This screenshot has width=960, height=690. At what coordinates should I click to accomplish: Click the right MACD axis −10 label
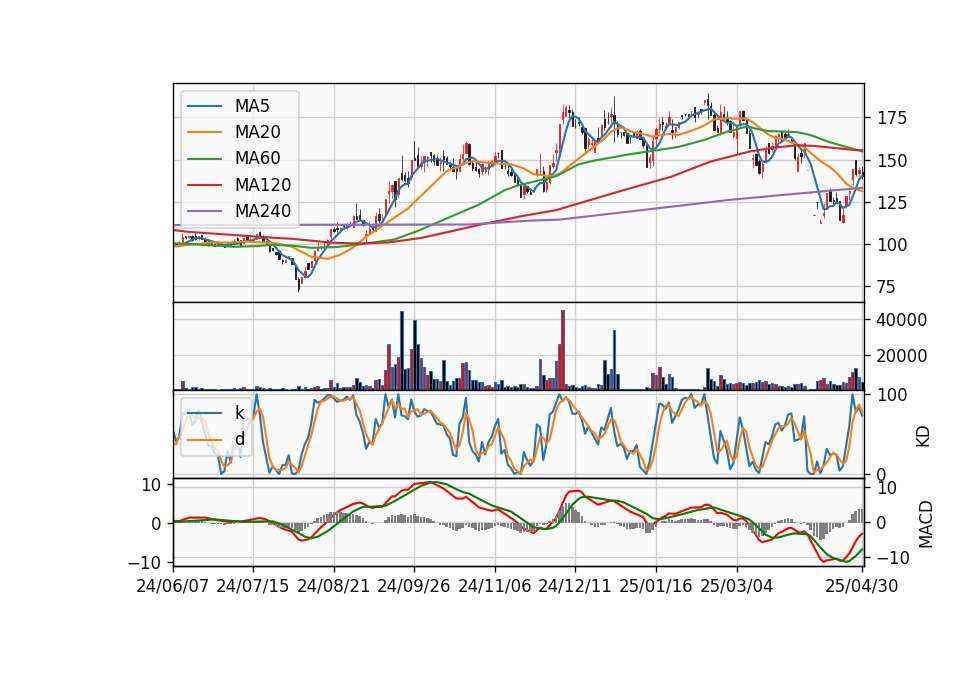click(x=893, y=558)
